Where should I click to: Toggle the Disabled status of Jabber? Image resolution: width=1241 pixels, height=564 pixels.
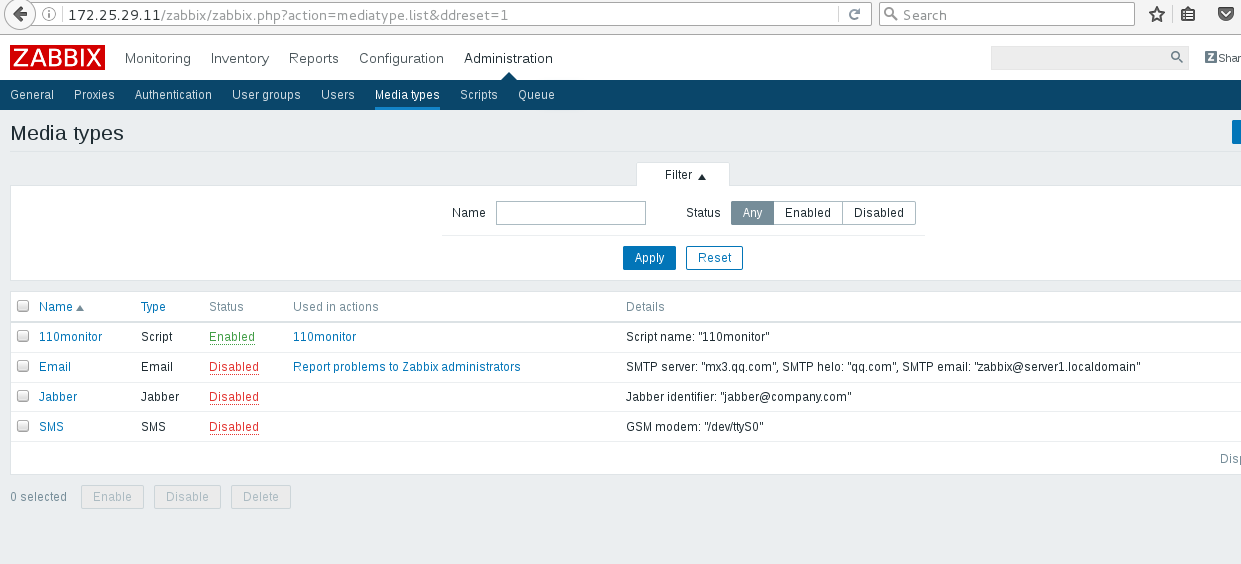tap(234, 397)
